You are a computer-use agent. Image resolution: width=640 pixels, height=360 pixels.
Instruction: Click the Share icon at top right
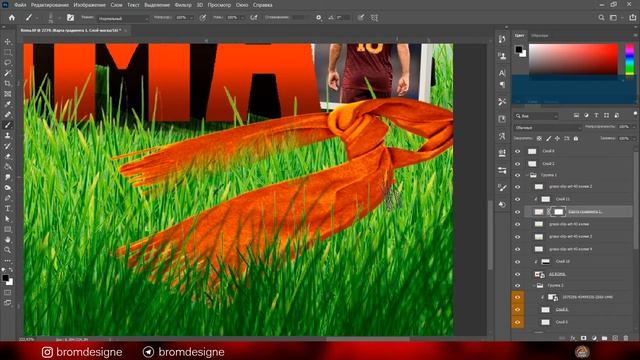(x=632, y=18)
